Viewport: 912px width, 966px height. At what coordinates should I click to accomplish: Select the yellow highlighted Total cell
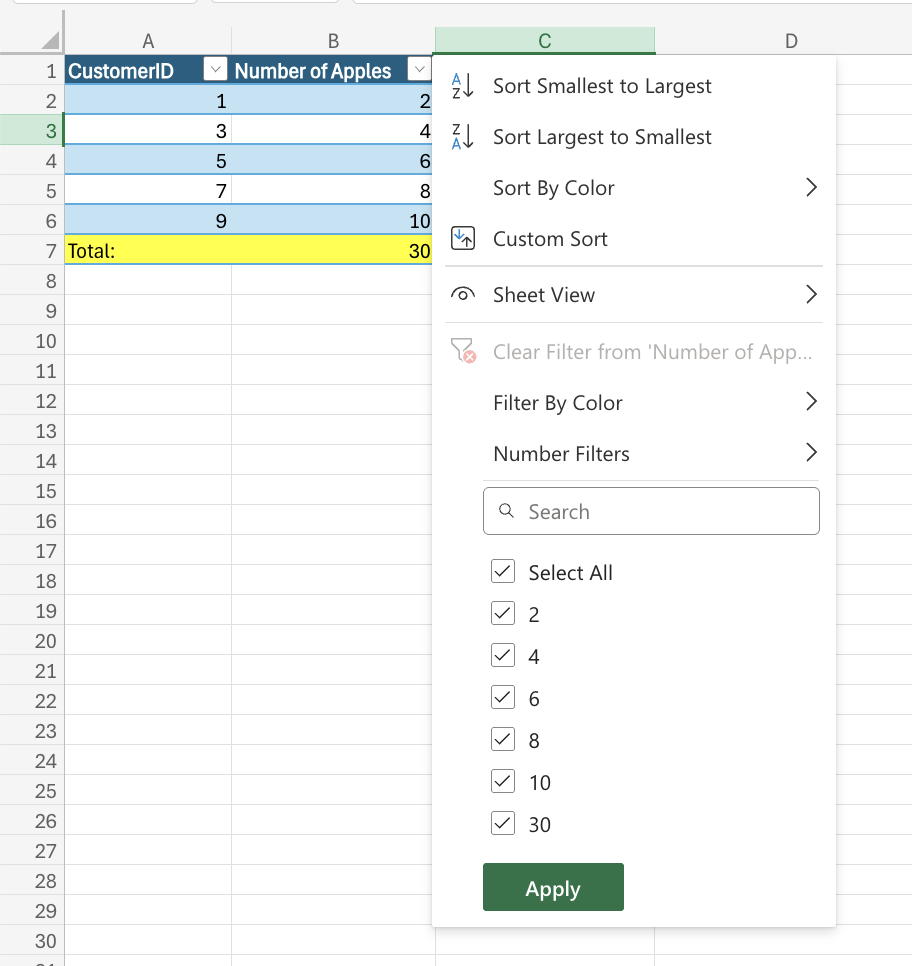pyautogui.click(x=148, y=250)
